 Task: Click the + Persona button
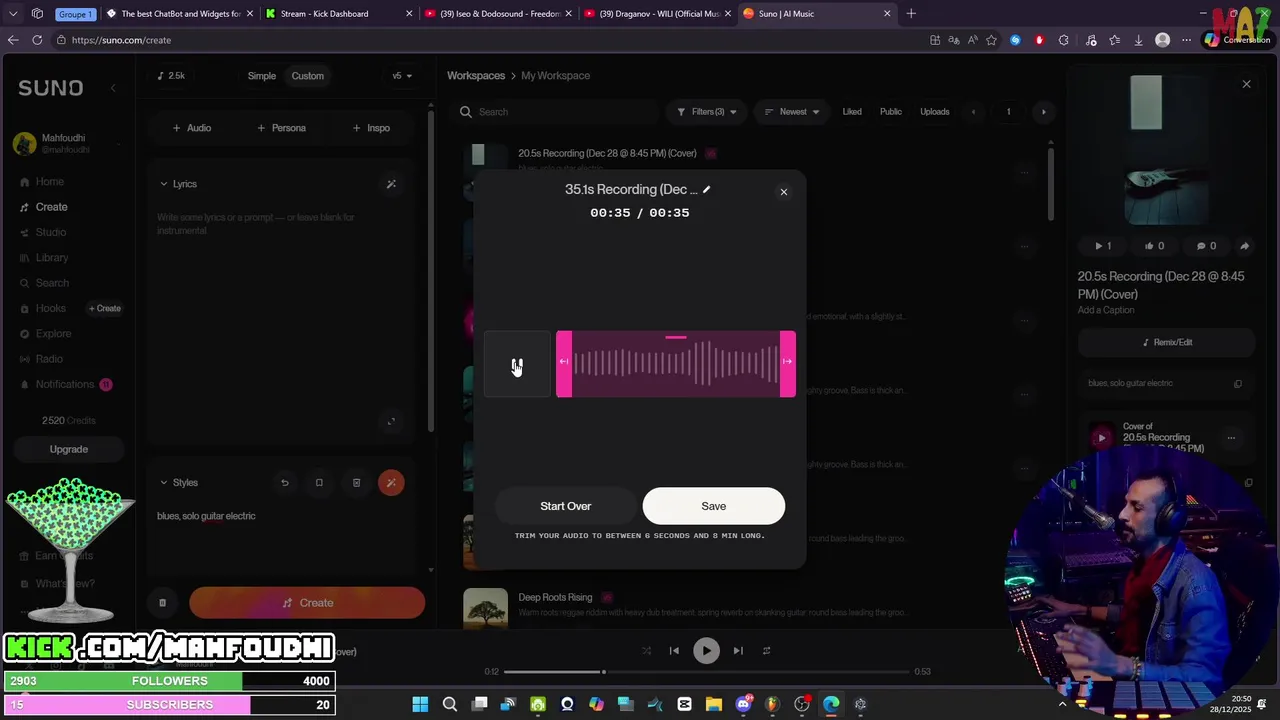point(282,128)
